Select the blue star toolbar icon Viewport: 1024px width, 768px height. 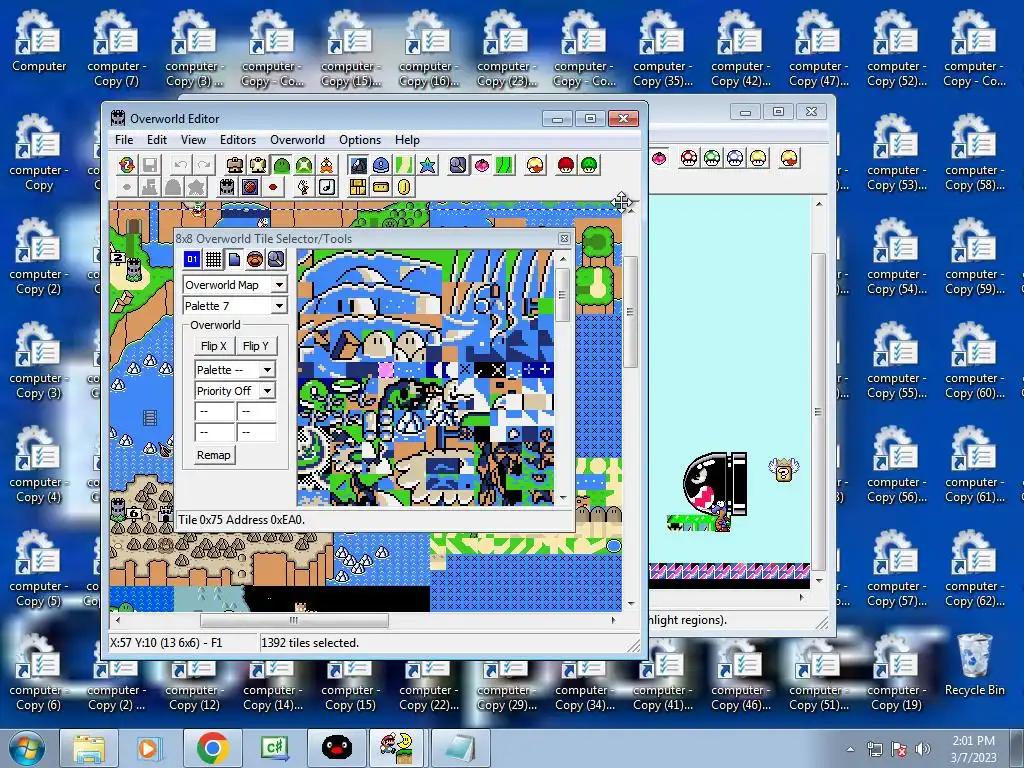[428, 165]
